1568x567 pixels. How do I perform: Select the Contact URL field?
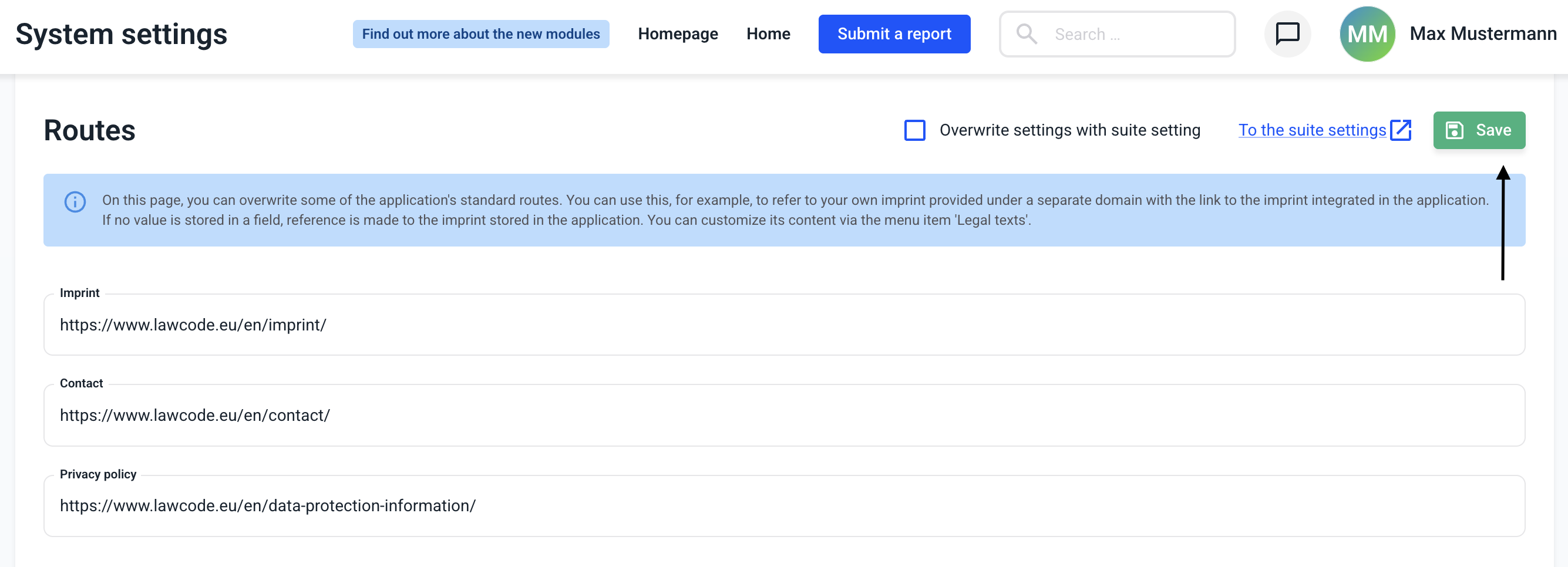tap(783, 416)
